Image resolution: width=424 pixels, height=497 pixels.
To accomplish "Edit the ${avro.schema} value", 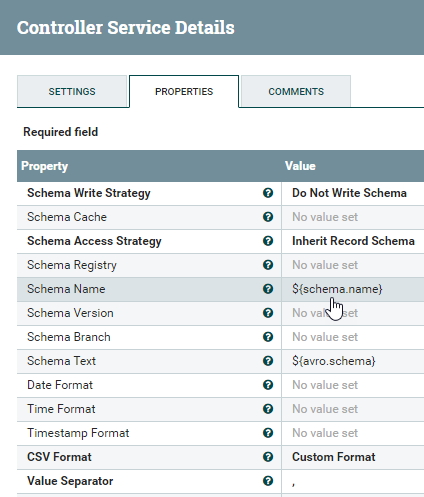I will click(x=334, y=361).
